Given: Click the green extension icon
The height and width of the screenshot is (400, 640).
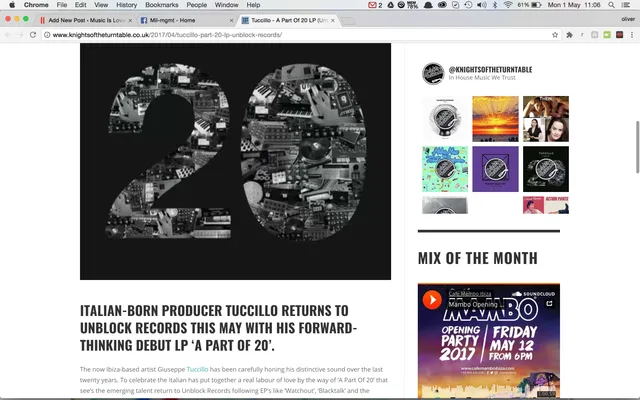Looking at the screenshot, I should pyautogui.click(x=607, y=35).
